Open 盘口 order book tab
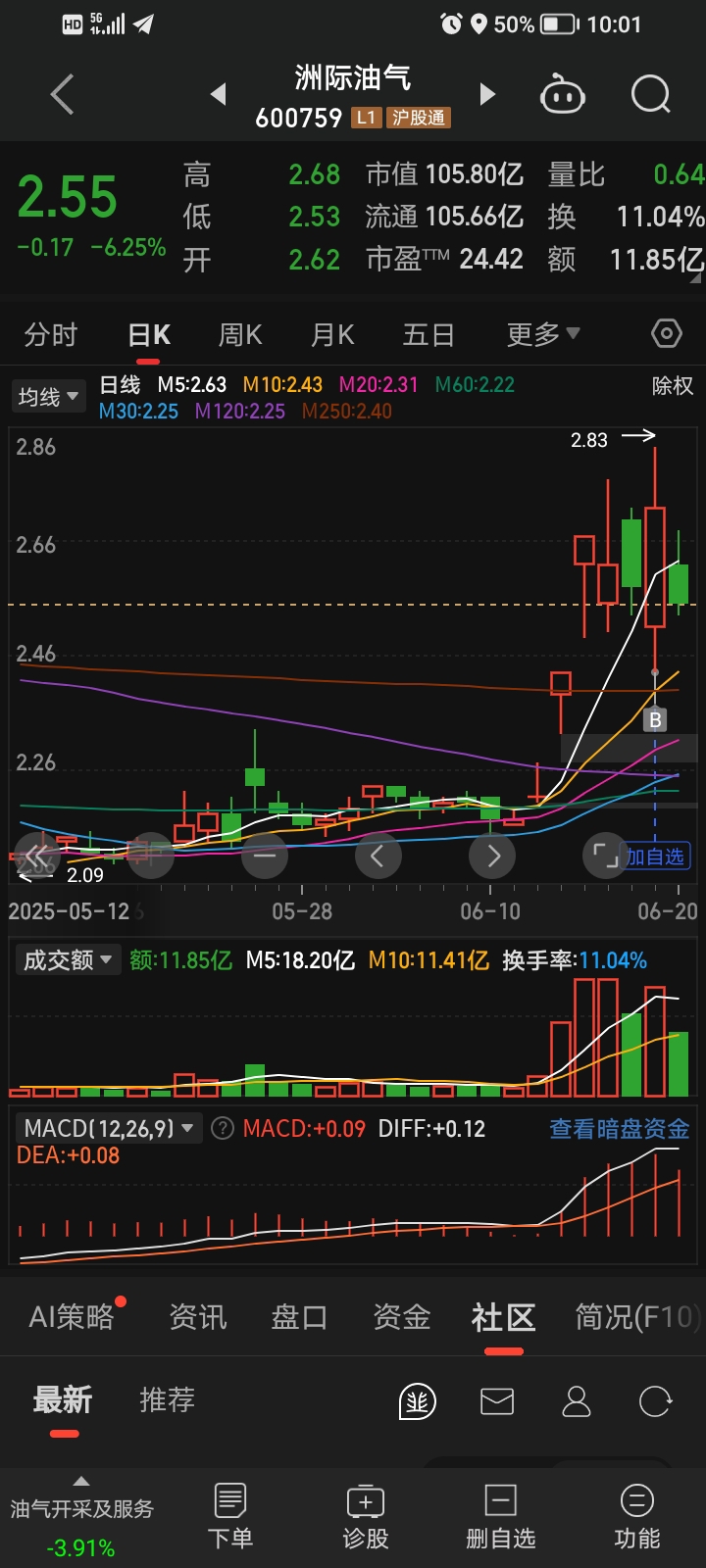 (x=299, y=1317)
